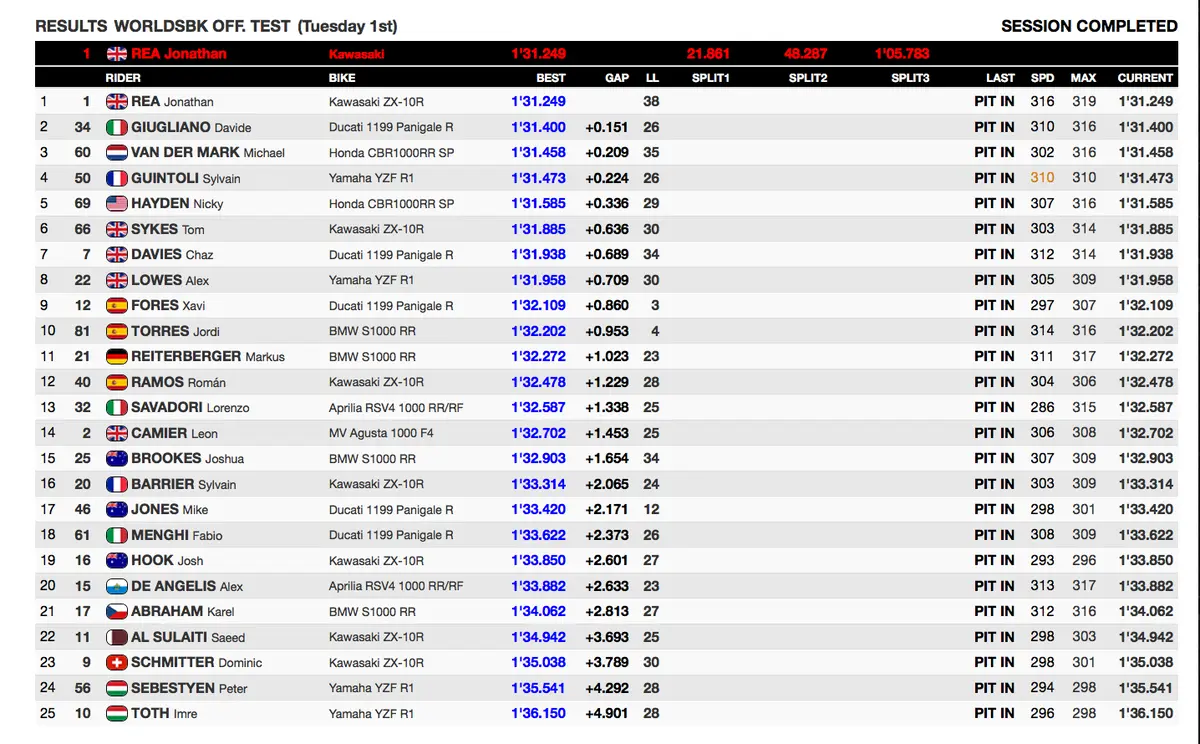
Task: Click the GAP column header
Action: 617,78
